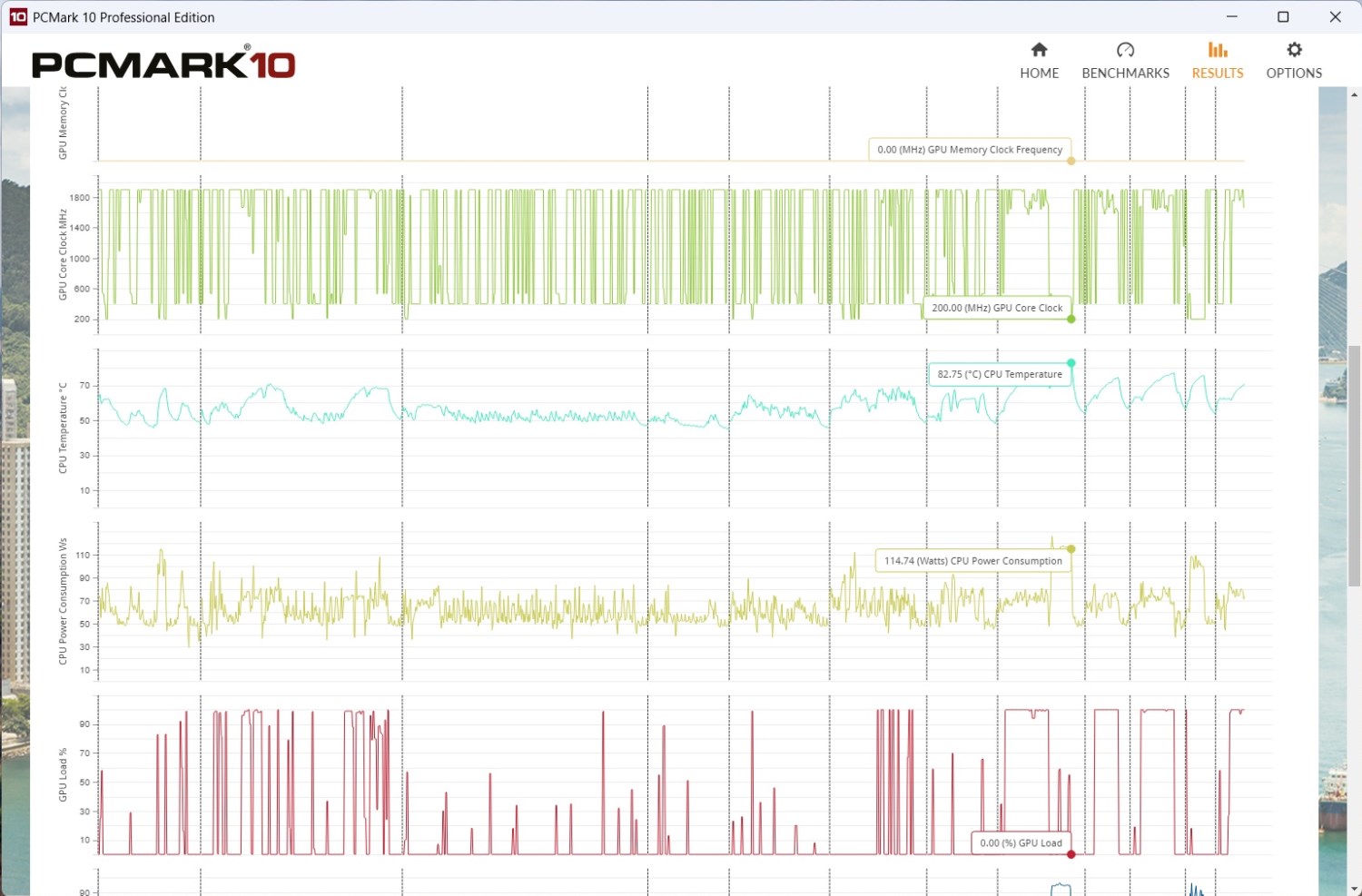Click the 'GPU Load %' axis label
Viewport: 1362px width, 896px height.
63,774
